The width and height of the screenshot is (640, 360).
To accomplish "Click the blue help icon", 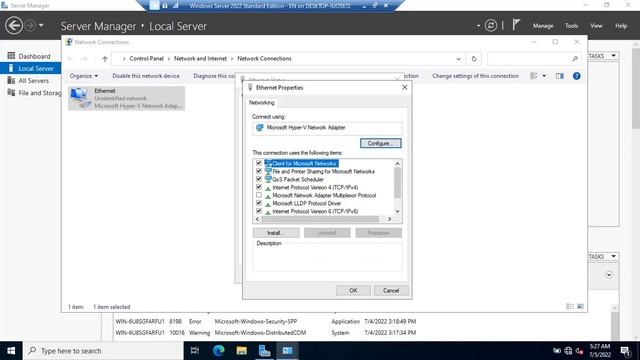I will [x=576, y=76].
